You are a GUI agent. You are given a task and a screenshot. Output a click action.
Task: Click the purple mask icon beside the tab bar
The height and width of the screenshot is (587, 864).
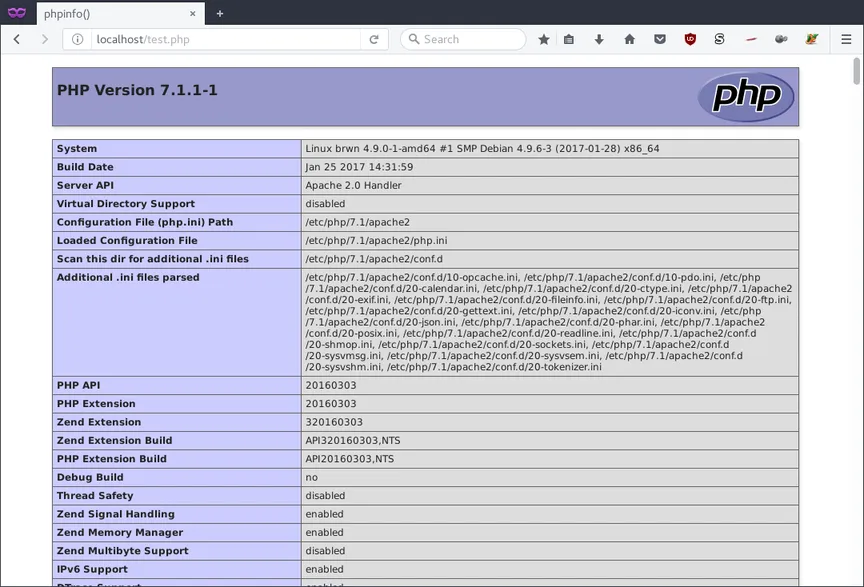tap(15, 13)
